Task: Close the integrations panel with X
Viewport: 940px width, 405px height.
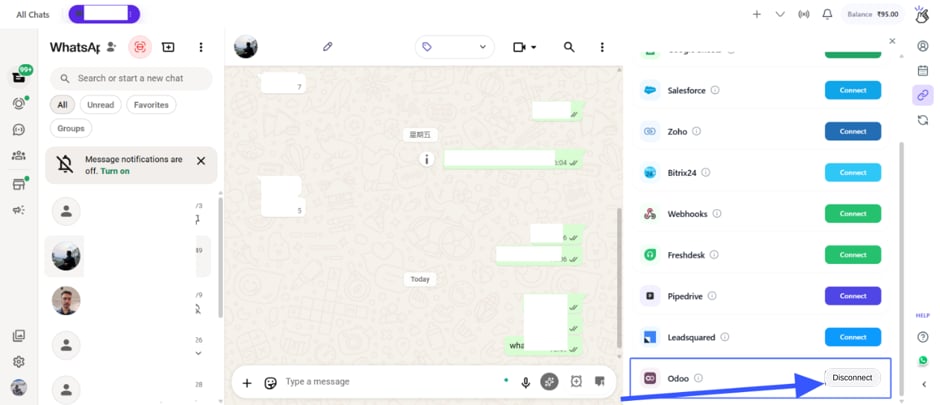Action: 892,41
